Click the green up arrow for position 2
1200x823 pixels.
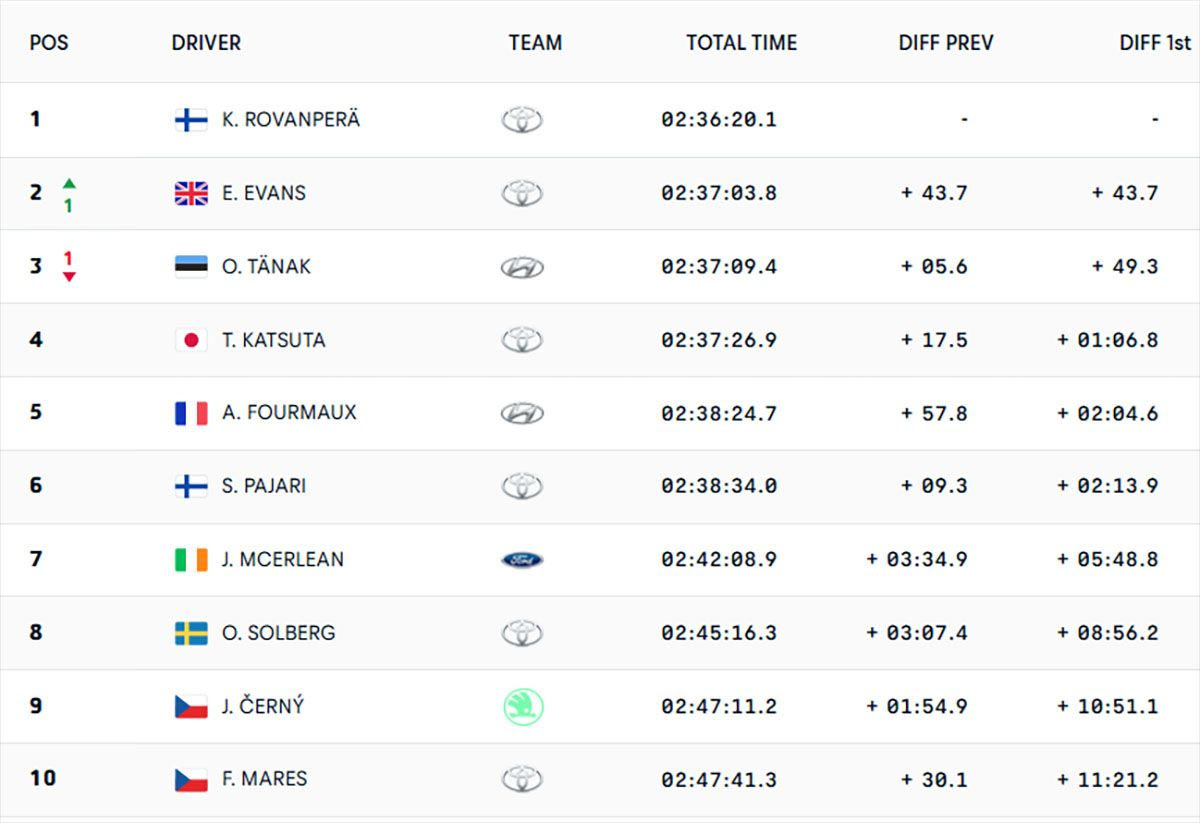(x=69, y=184)
